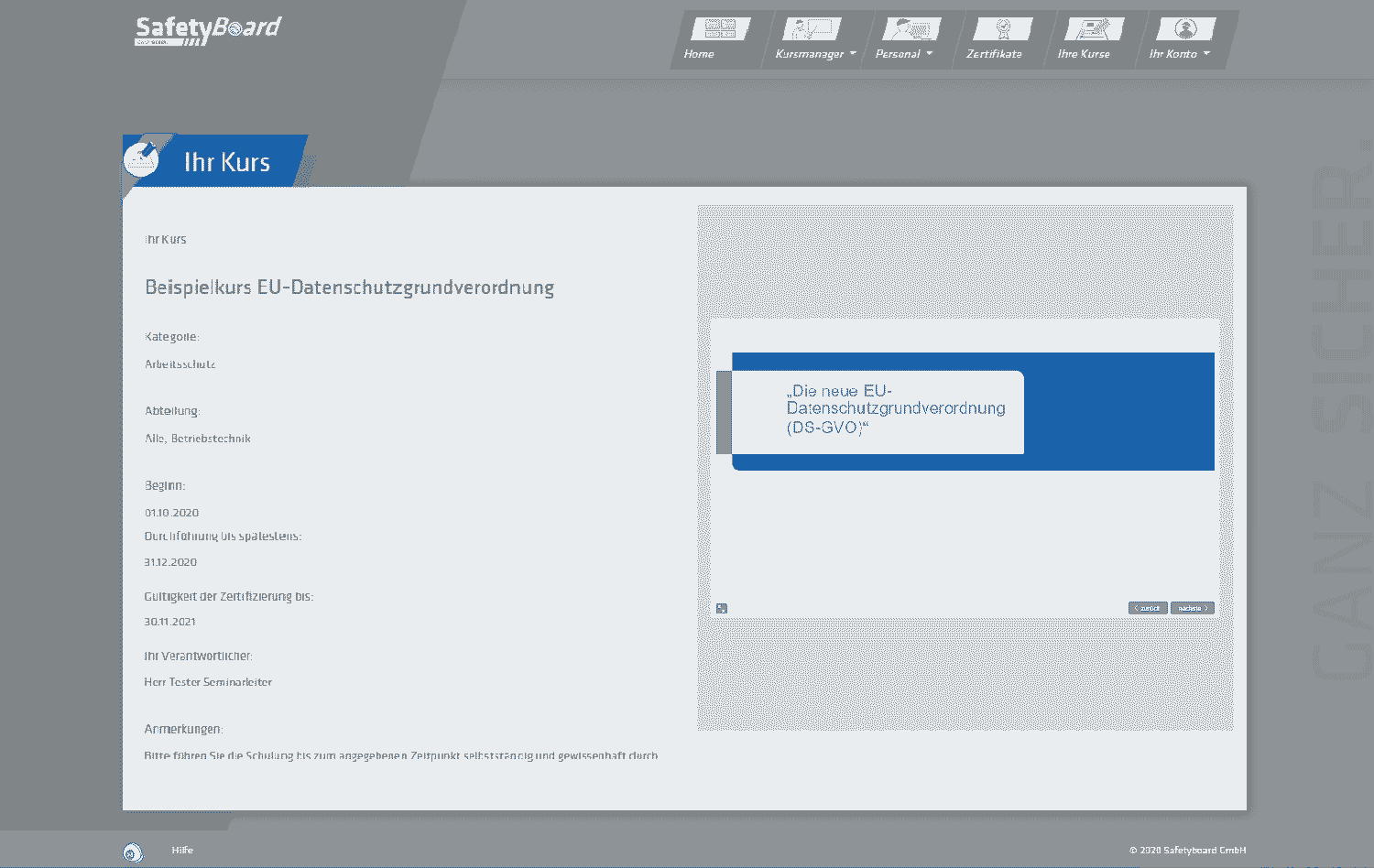Screen dimensions: 1374x868
Task: Click the EU-Datenschutzgrundverordnung slide title box
Action: pos(878,412)
